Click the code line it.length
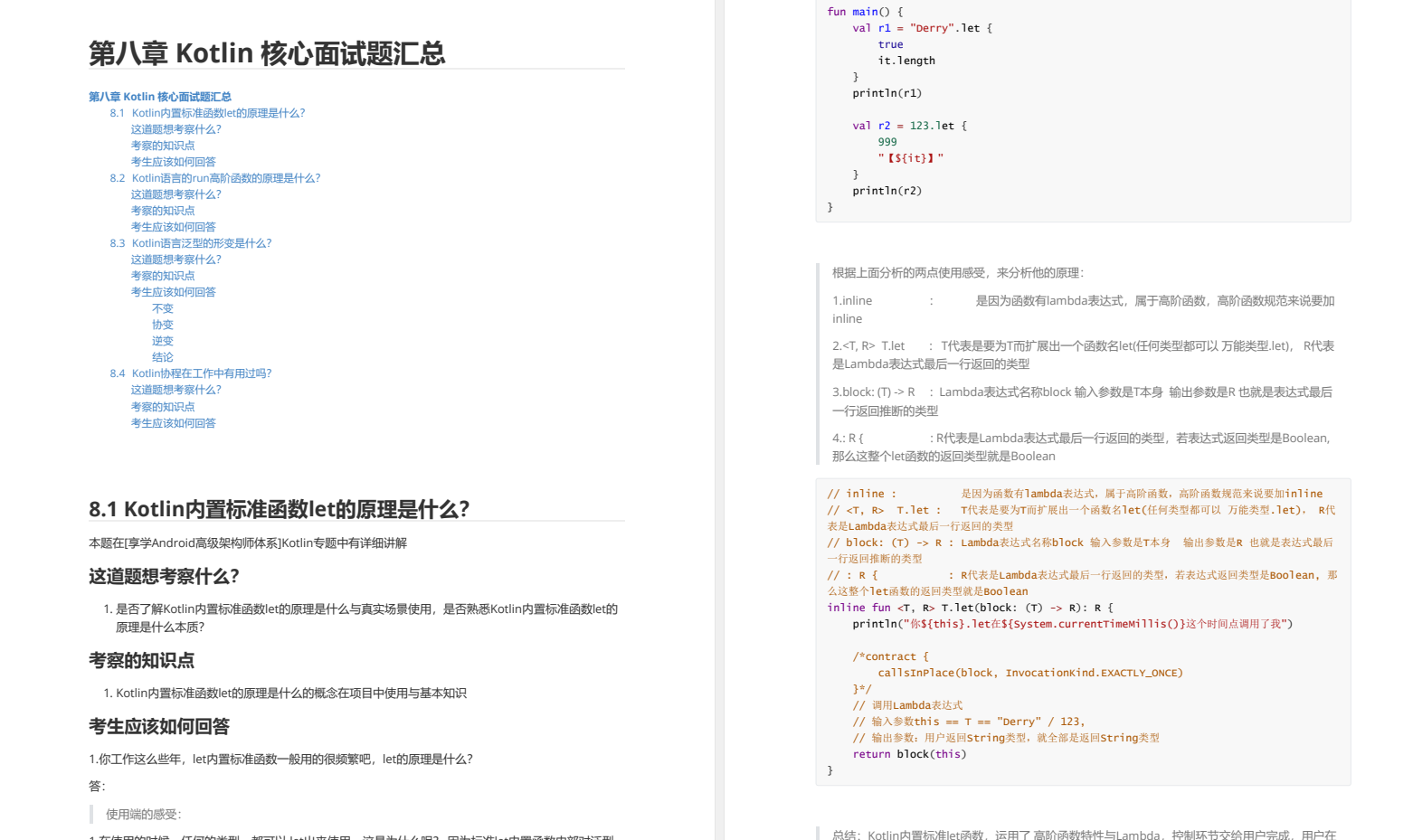Image resolution: width=1413 pixels, height=840 pixels. 906,61
